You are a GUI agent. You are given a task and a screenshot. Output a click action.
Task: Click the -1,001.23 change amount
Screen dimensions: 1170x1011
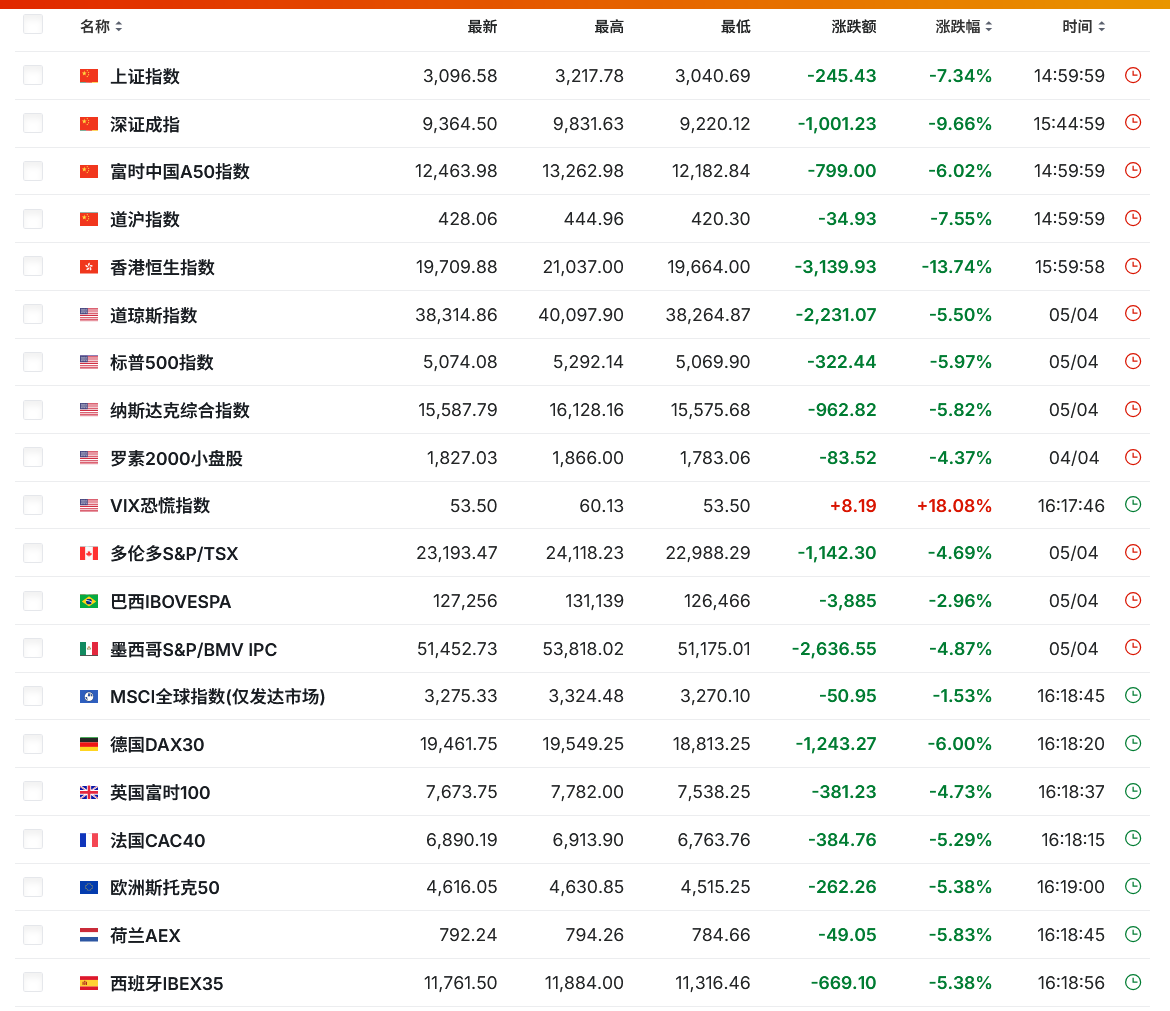click(x=837, y=124)
